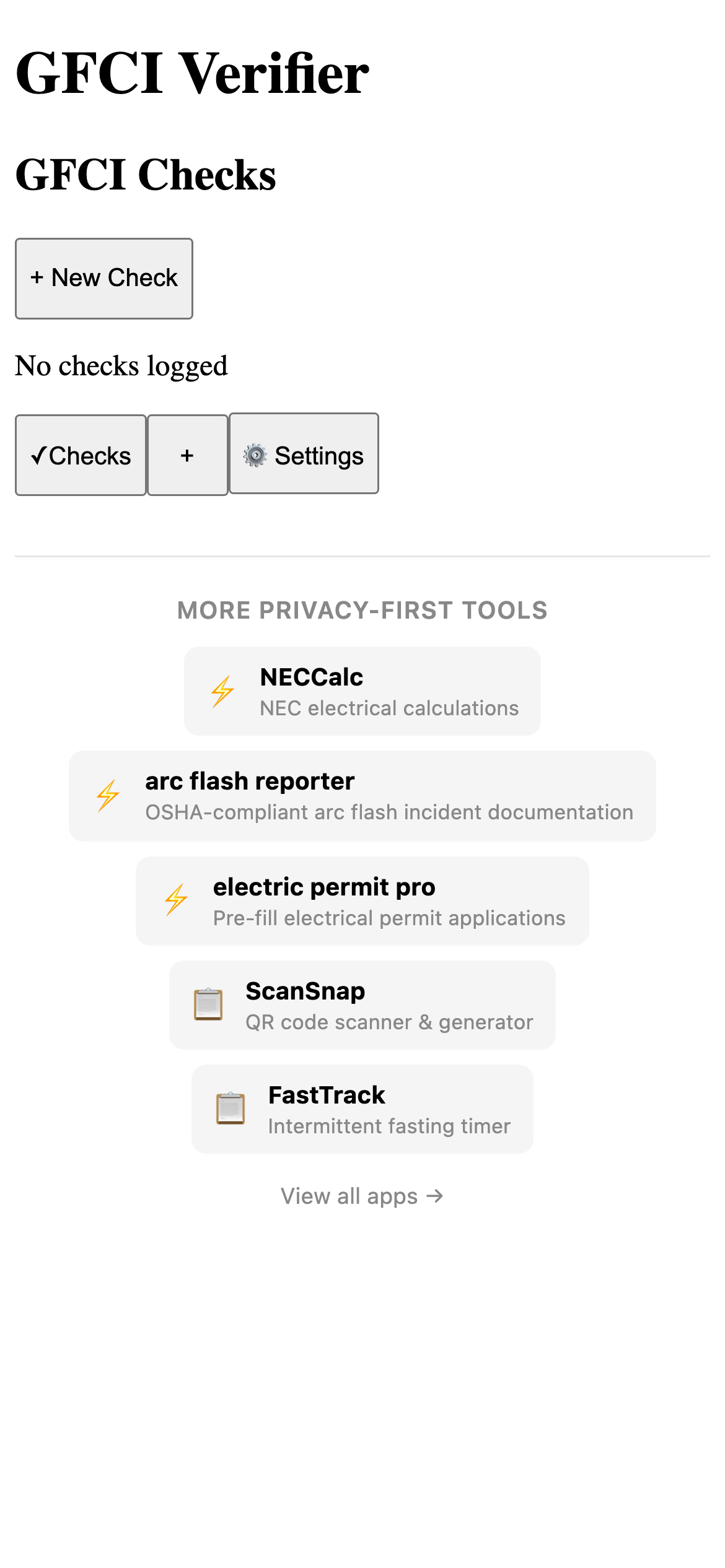Open the FastTrack fasting timer
Viewport: 725px width, 1568px height.
pos(362,1108)
